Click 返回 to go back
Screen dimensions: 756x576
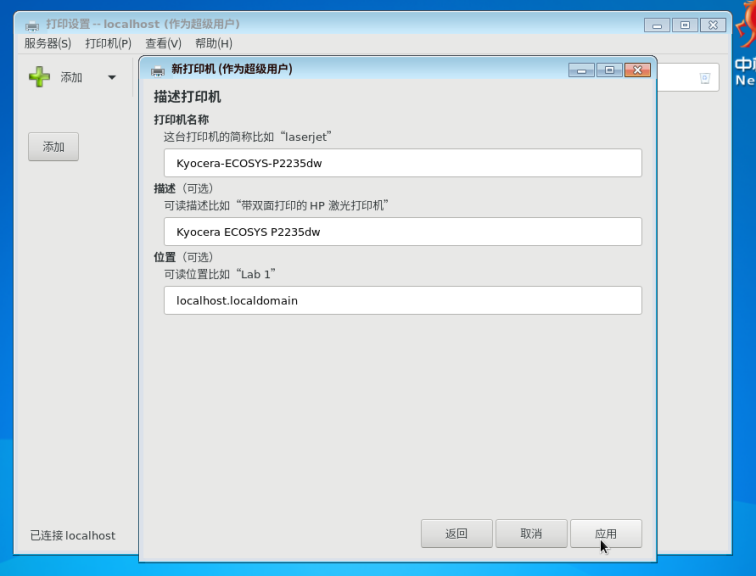456,534
